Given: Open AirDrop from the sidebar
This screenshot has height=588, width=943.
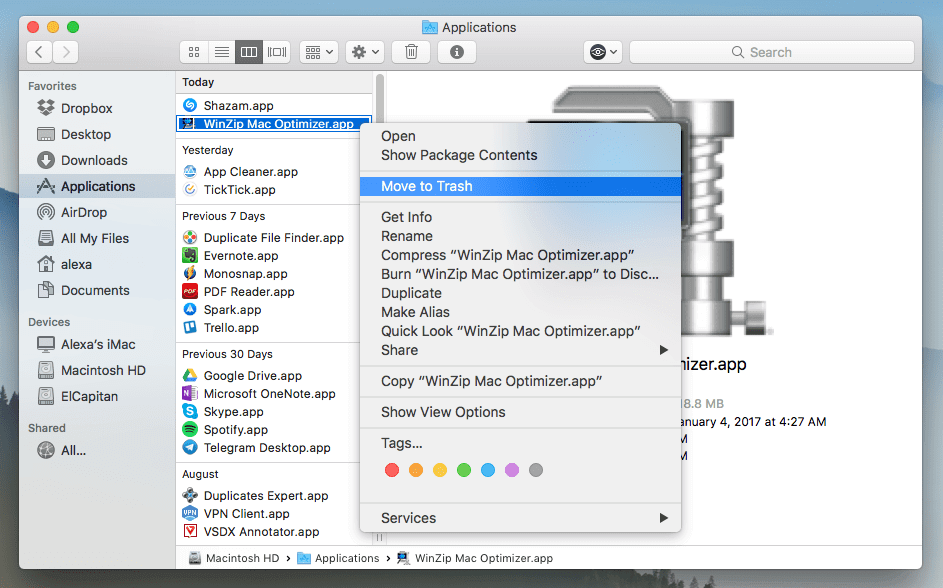Looking at the screenshot, I should [83, 212].
